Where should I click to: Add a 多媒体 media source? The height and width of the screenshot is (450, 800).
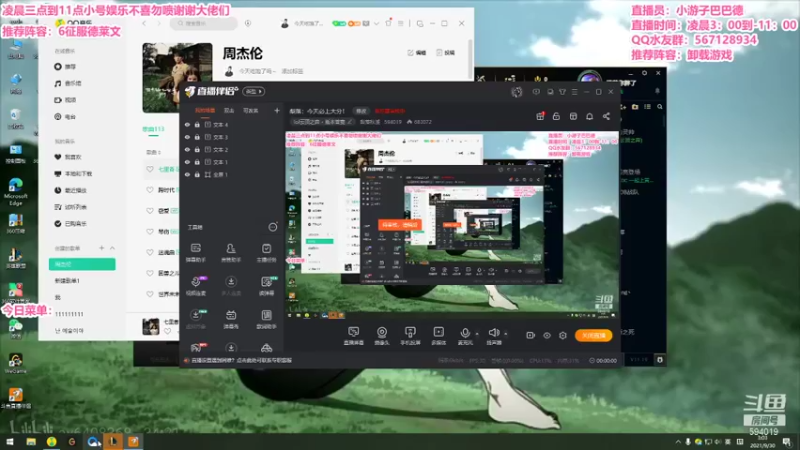point(439,336)
